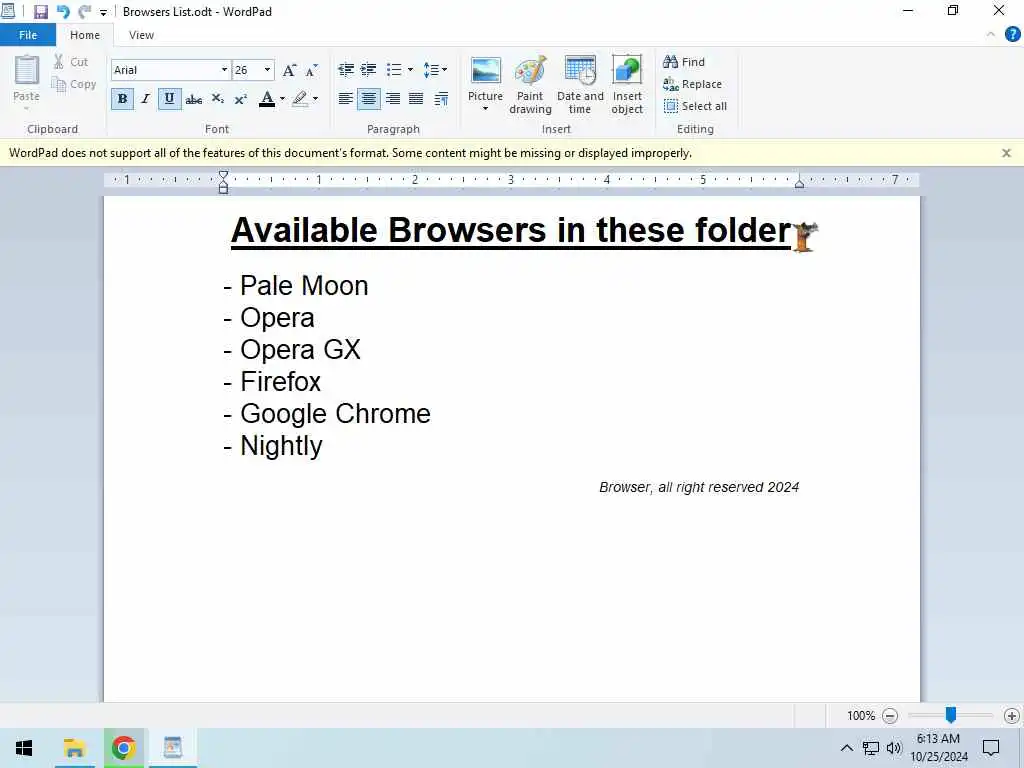Viewport: 1024px width, 768px height.
Task: Insert a Paint drawing
Action: tap(530, 85)
